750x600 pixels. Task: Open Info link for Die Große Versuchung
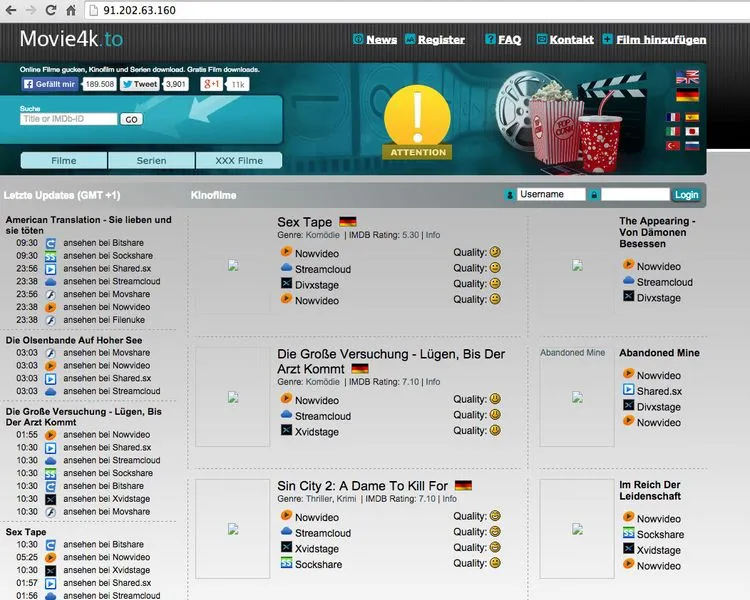point(433,382)
